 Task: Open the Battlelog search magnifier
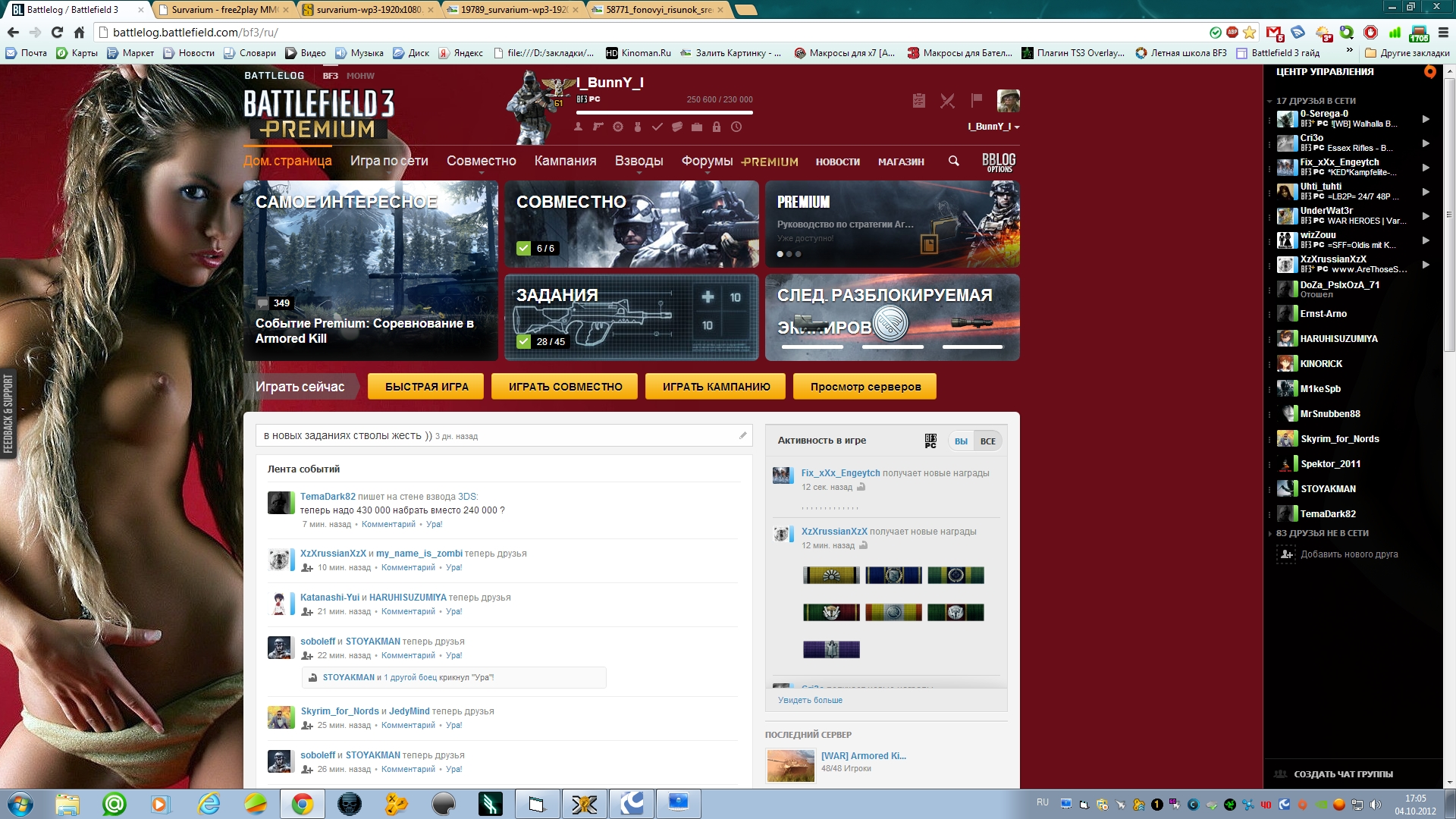pyautogui.click(x=953, y=161)
